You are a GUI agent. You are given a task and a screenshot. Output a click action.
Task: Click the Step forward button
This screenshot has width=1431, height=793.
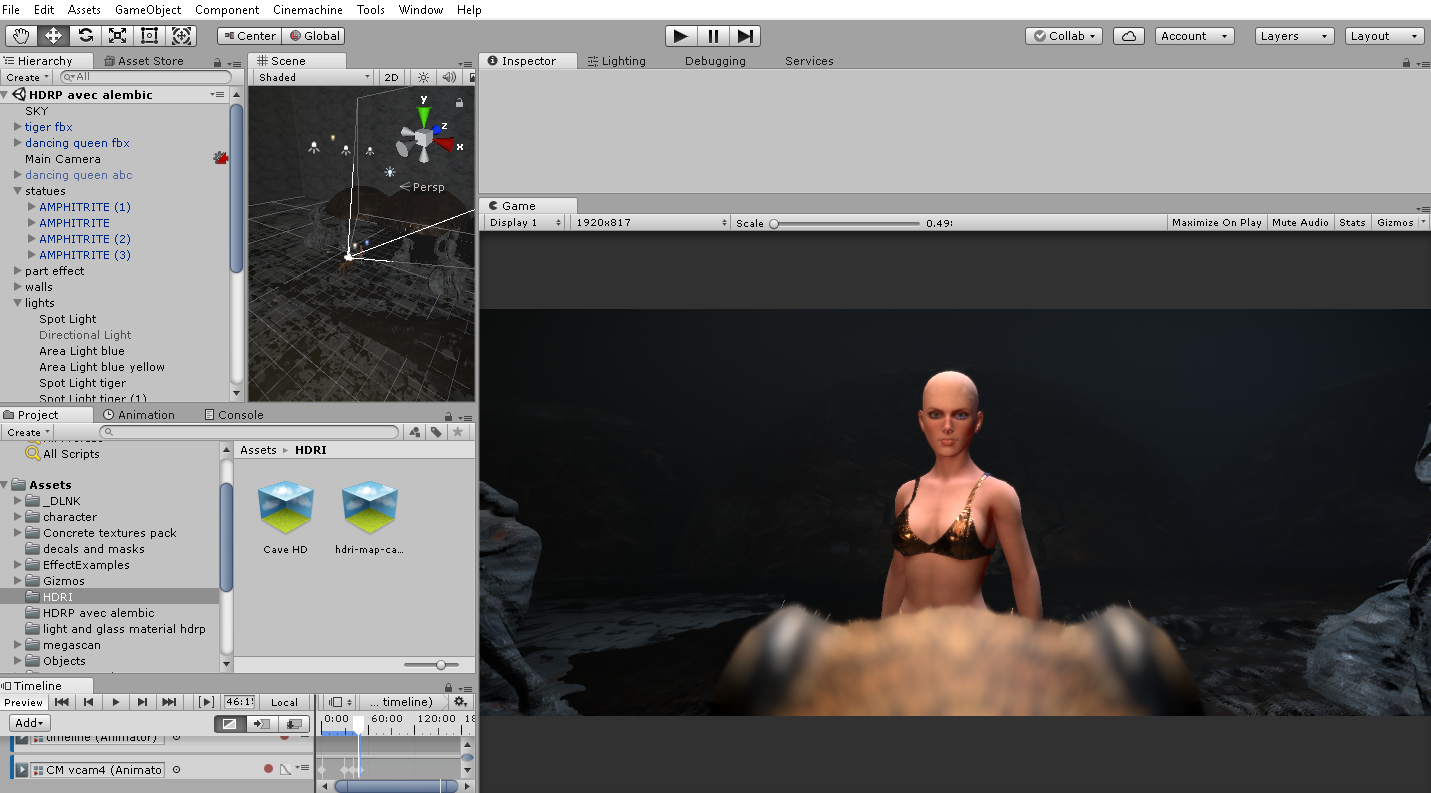[745, 36]
